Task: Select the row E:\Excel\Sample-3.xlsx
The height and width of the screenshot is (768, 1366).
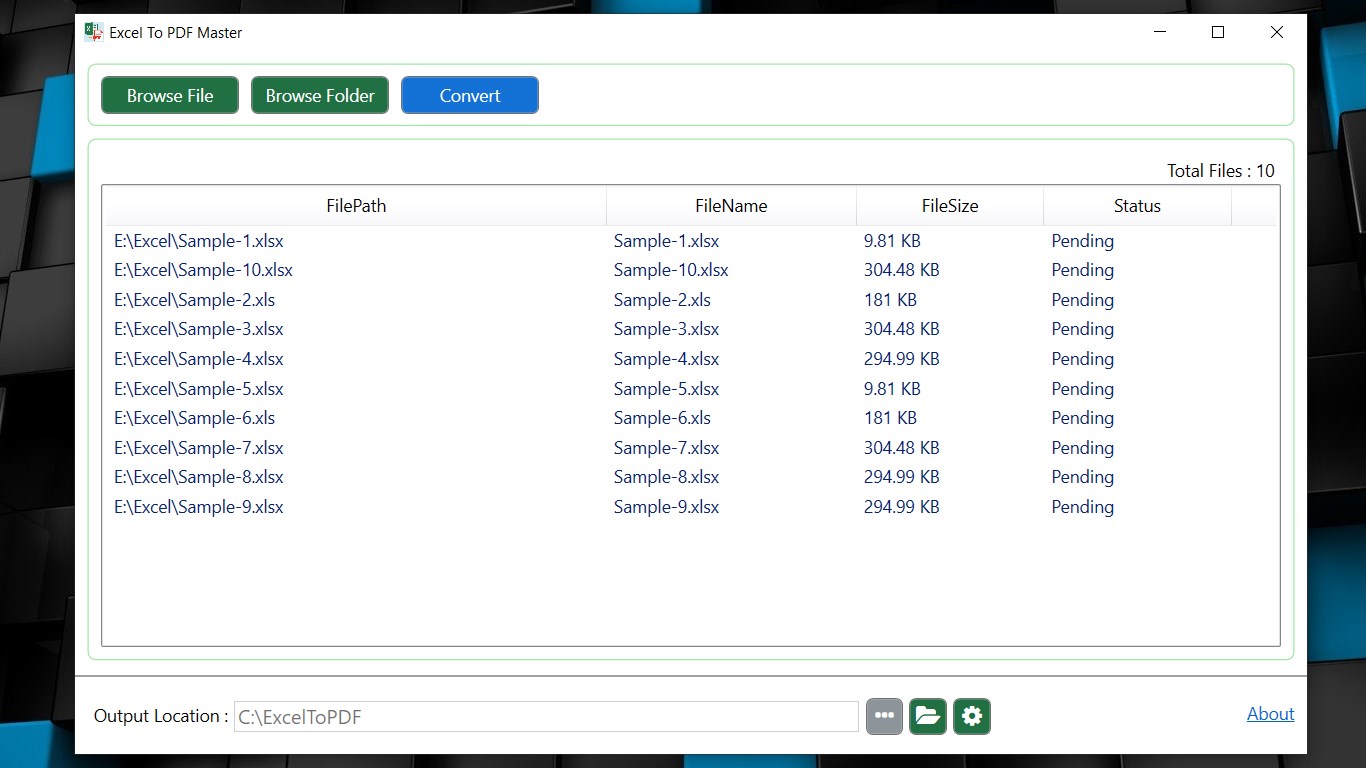Action: 691,329
